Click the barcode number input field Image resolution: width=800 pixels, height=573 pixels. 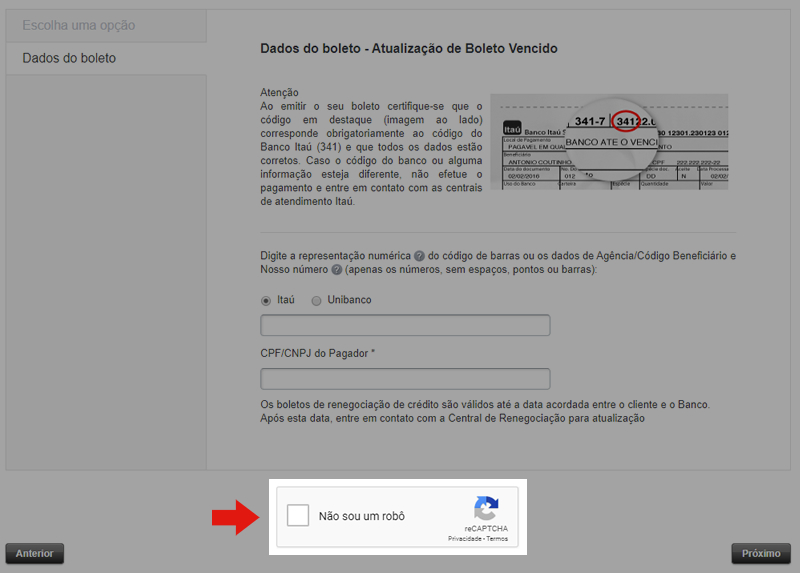tap(405, 325)
